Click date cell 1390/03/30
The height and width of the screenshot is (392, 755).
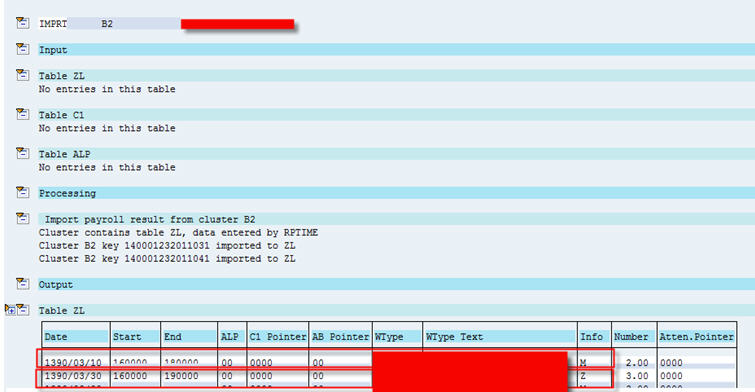pos(73,376)
